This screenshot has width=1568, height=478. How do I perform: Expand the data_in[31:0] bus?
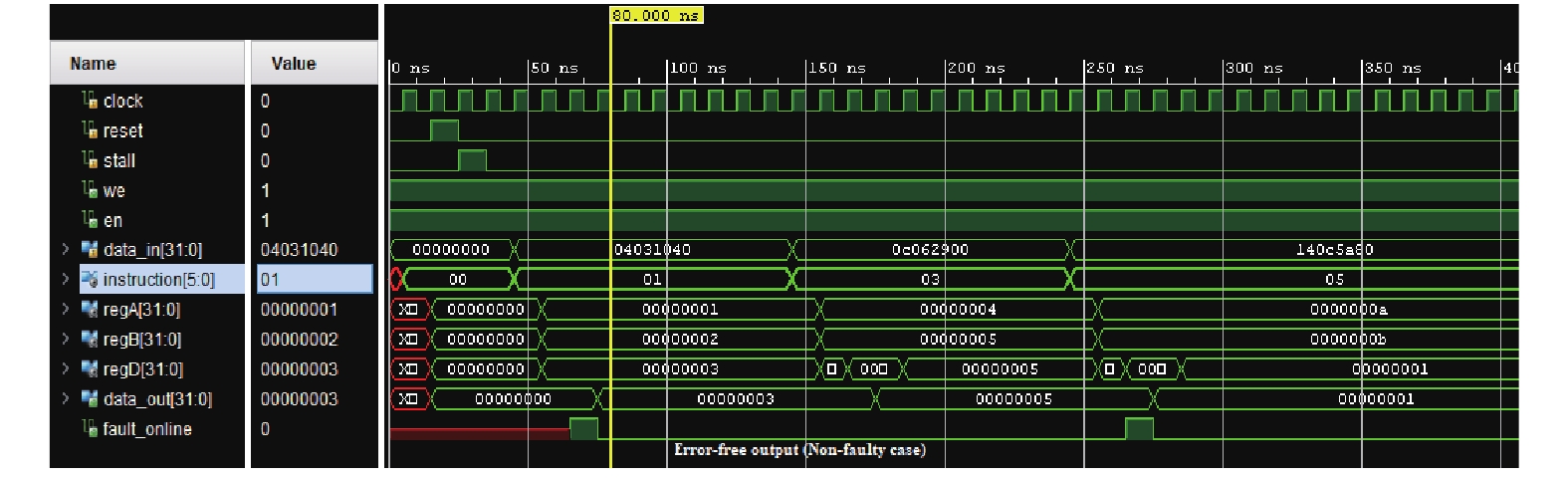(66, 250)
